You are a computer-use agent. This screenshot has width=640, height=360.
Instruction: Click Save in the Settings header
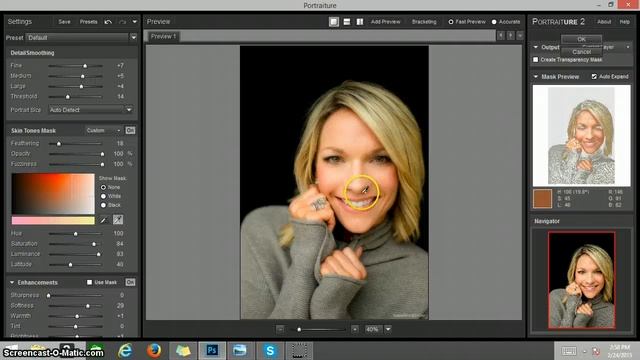(64, 22)
